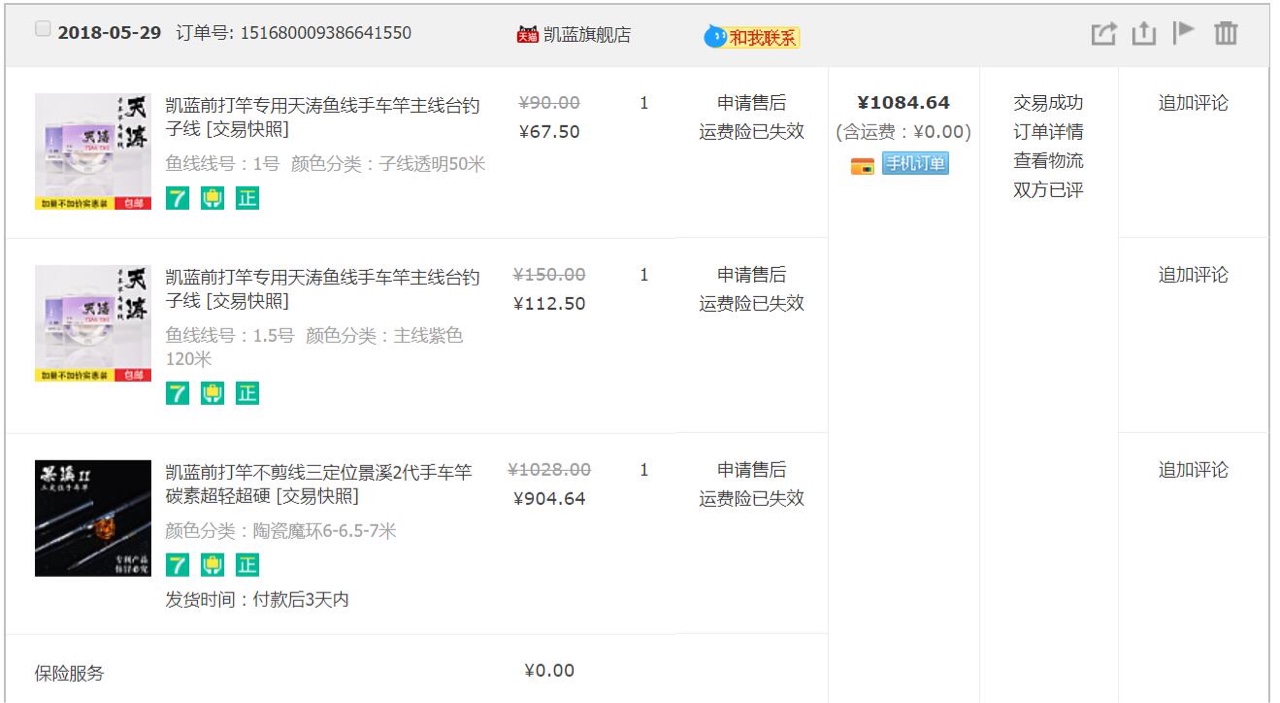Click the upload tray icon in the order header
This screenshot has height=703, width=1280.
(1144, 33)
